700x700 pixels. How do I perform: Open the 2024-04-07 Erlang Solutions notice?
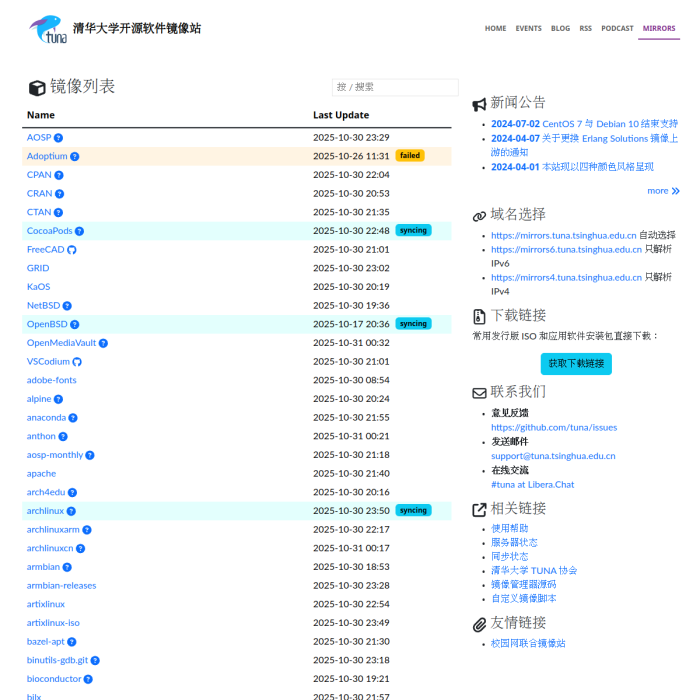[x=584, y=146]
